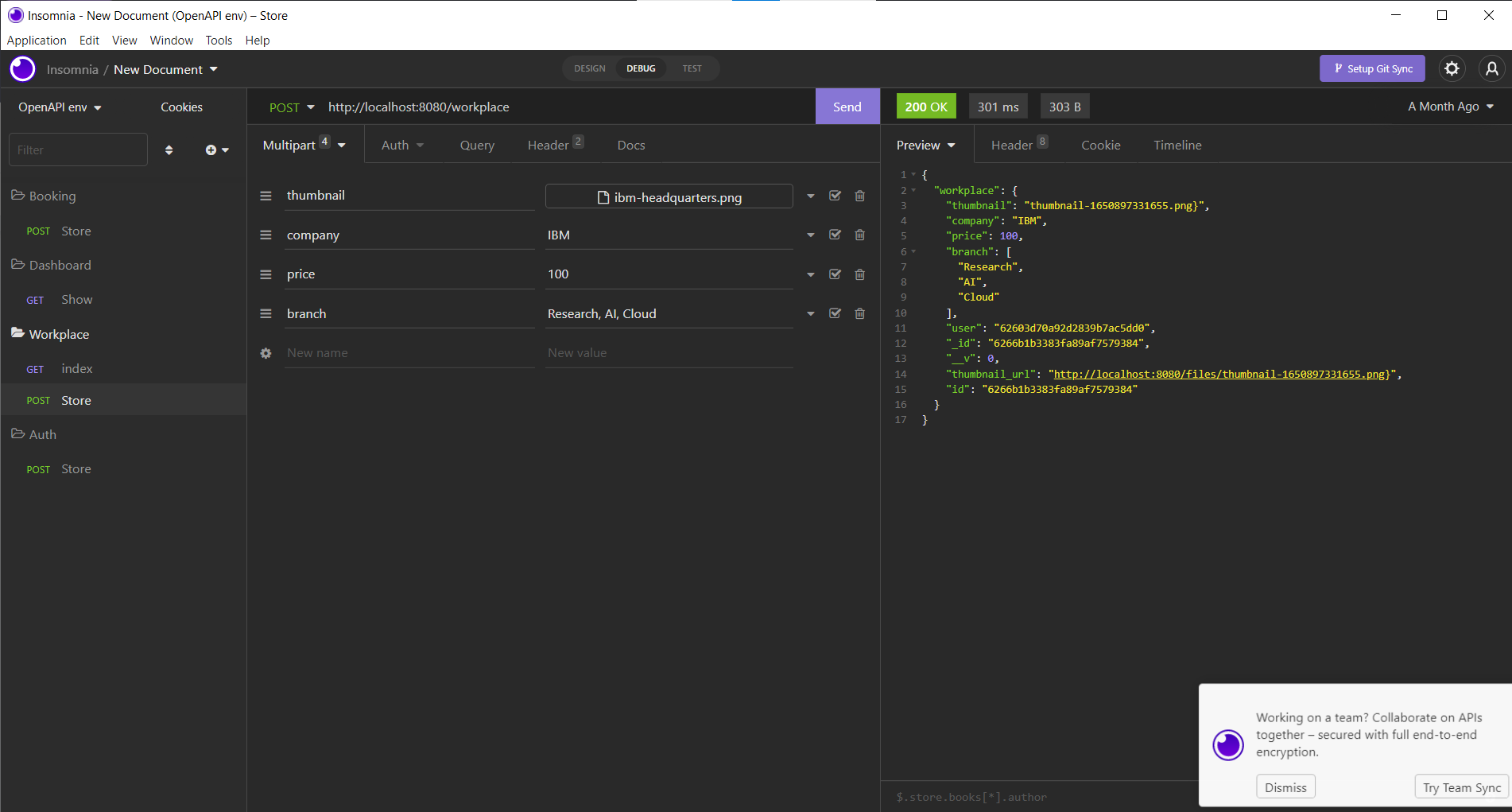Image resolution: width=1512 pixels, height=812 pixels.
Task: Open the Tools menu
Action: (219, 40)
